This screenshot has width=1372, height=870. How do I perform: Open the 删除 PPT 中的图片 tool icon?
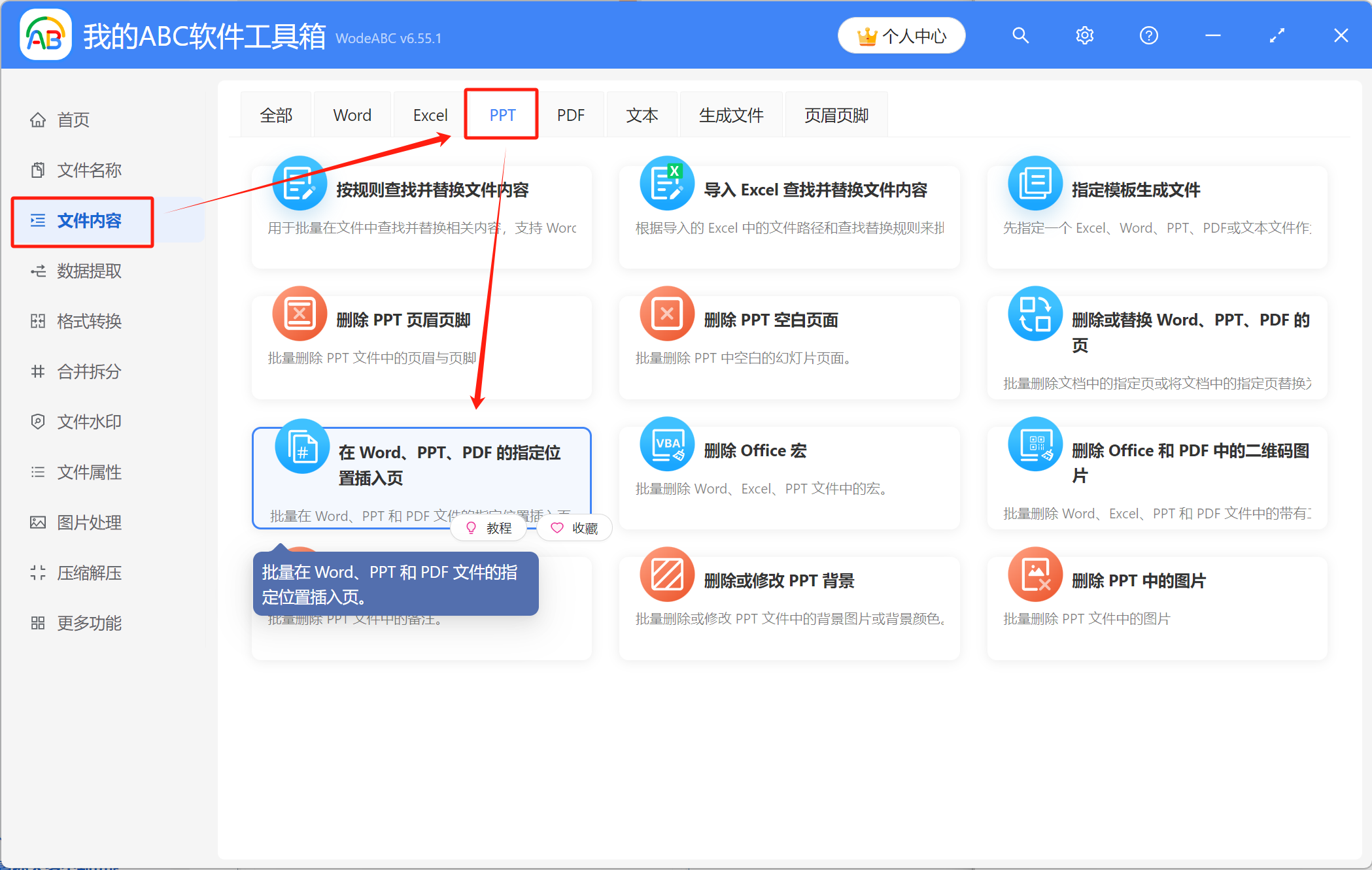point(1035,575)
